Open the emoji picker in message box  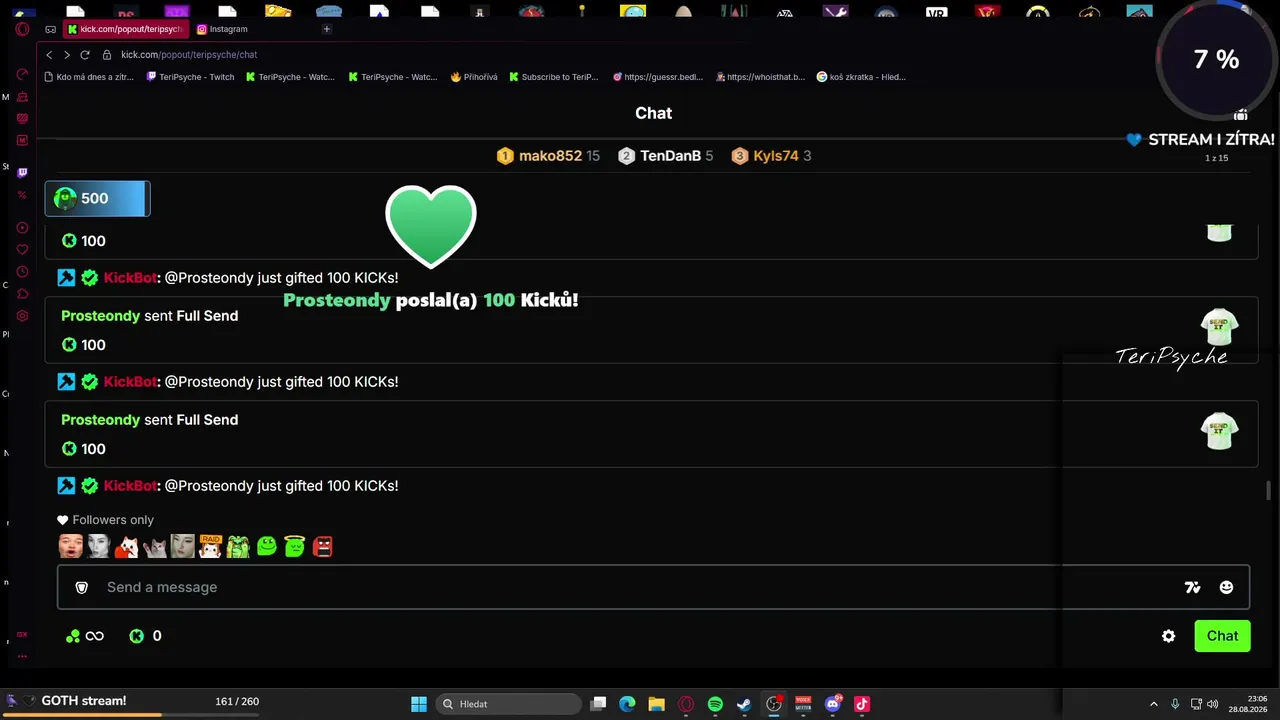click(x=1226, y=587)
